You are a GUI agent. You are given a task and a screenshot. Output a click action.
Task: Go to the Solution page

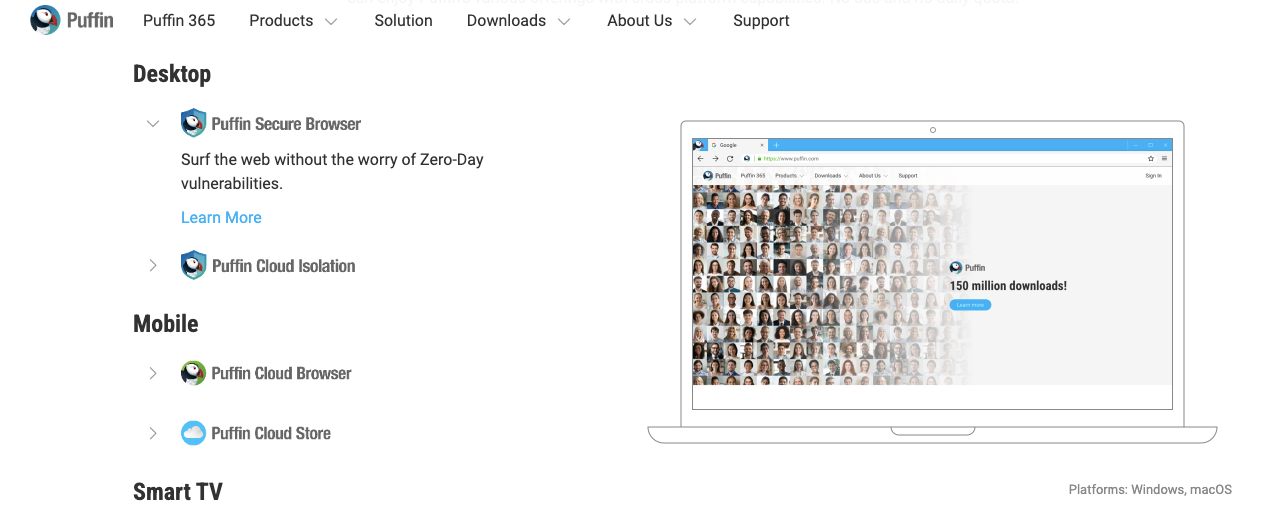tap(403, 20)
